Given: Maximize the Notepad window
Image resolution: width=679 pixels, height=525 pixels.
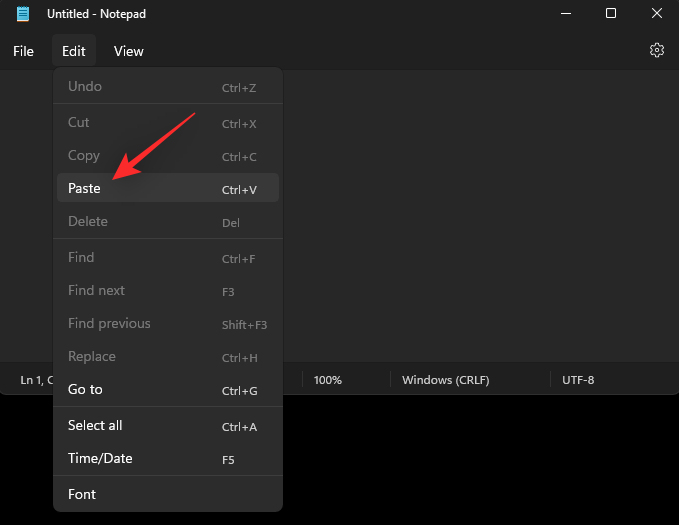Looking at the screenshot, I should [611, 14].
